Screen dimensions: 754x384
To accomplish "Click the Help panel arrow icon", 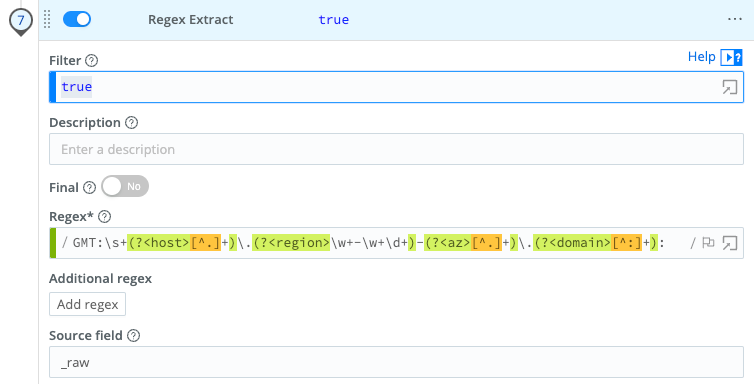I will [x=731, y=58].
